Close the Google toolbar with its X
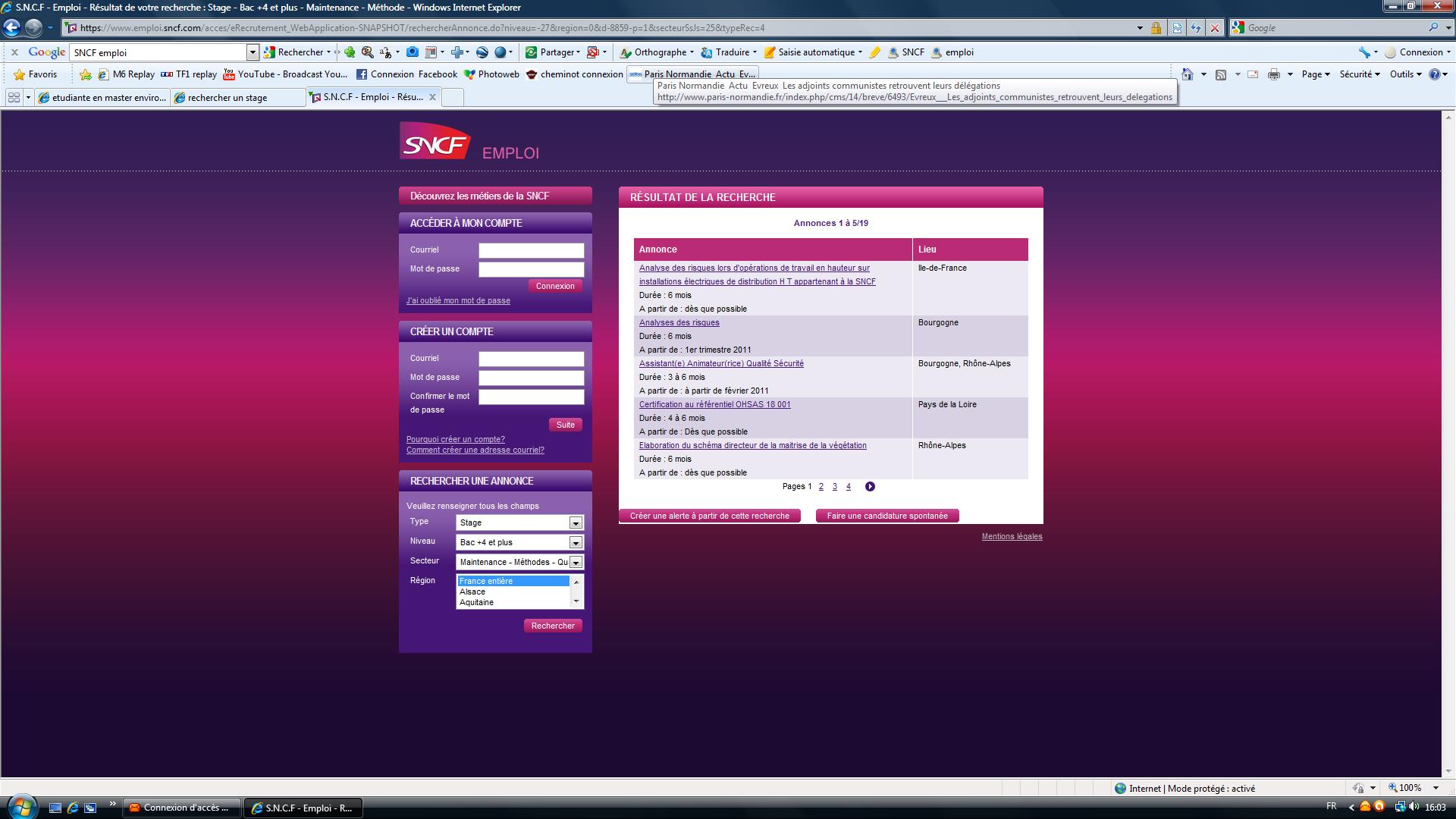 [14, 52]
